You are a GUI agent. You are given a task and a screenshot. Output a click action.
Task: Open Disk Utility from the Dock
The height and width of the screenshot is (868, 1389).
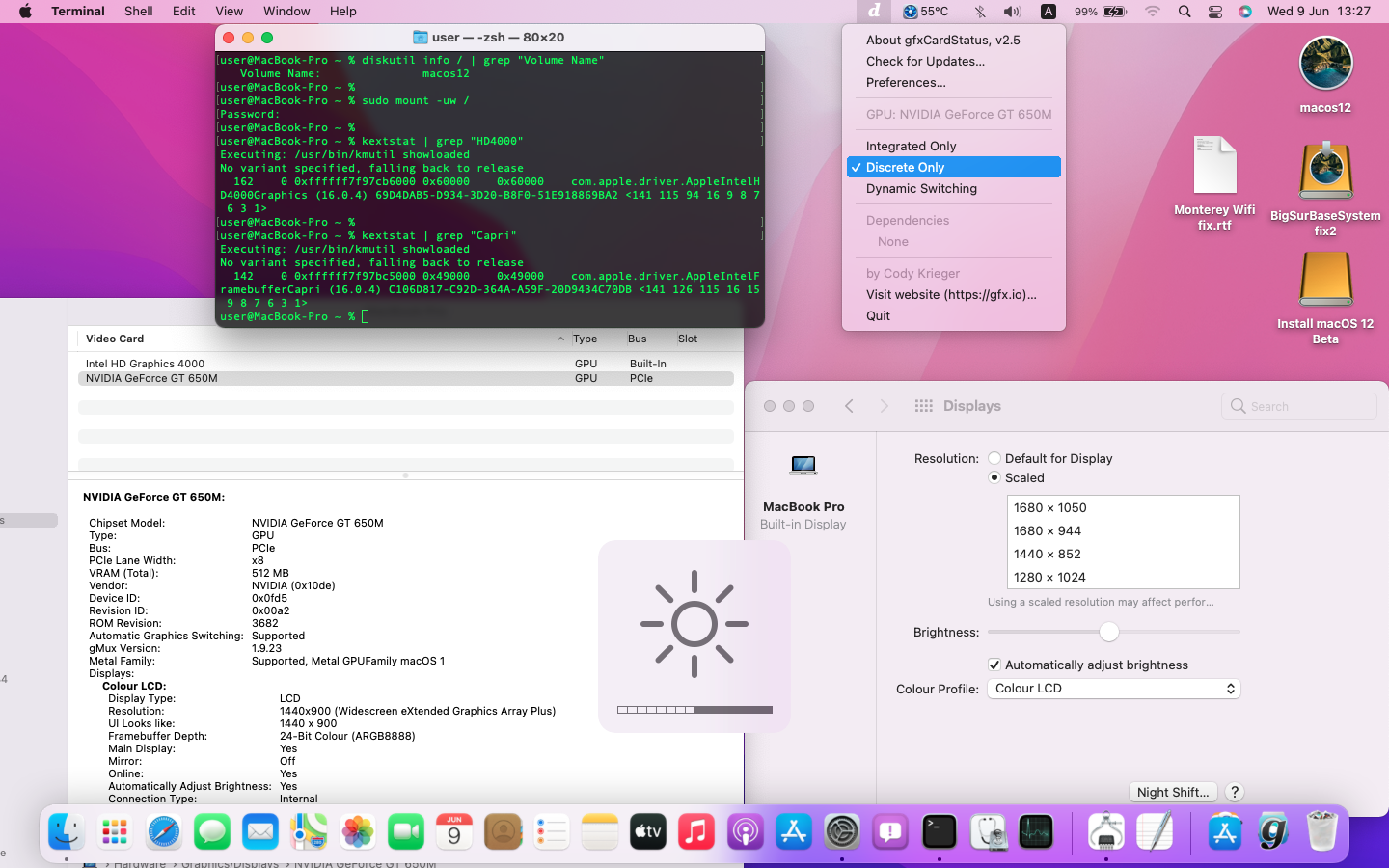point(988,831)
